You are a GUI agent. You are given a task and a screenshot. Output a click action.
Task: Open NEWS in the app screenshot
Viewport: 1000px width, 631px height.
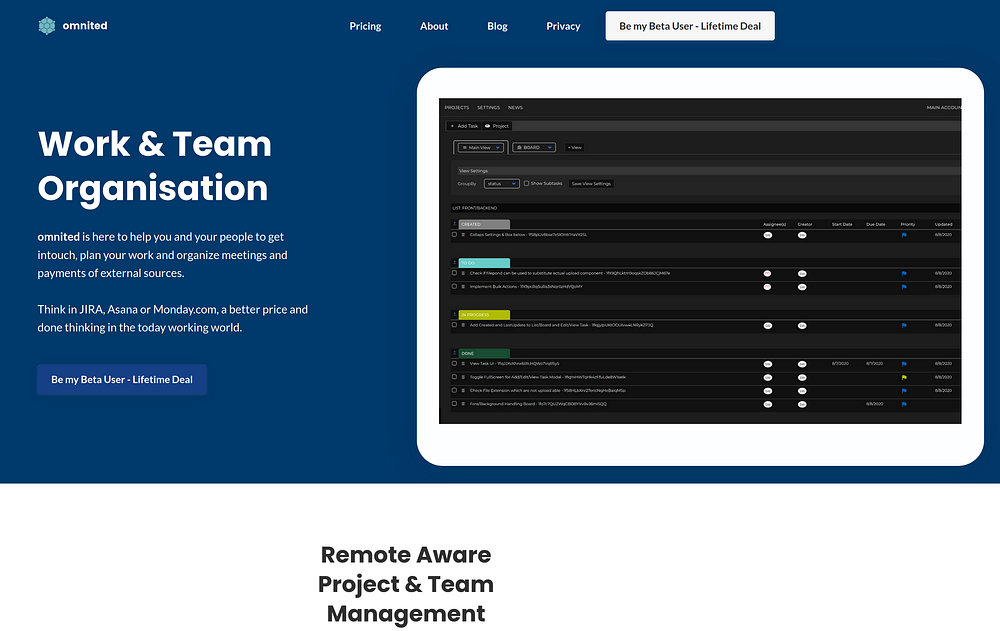coord(515,108)
